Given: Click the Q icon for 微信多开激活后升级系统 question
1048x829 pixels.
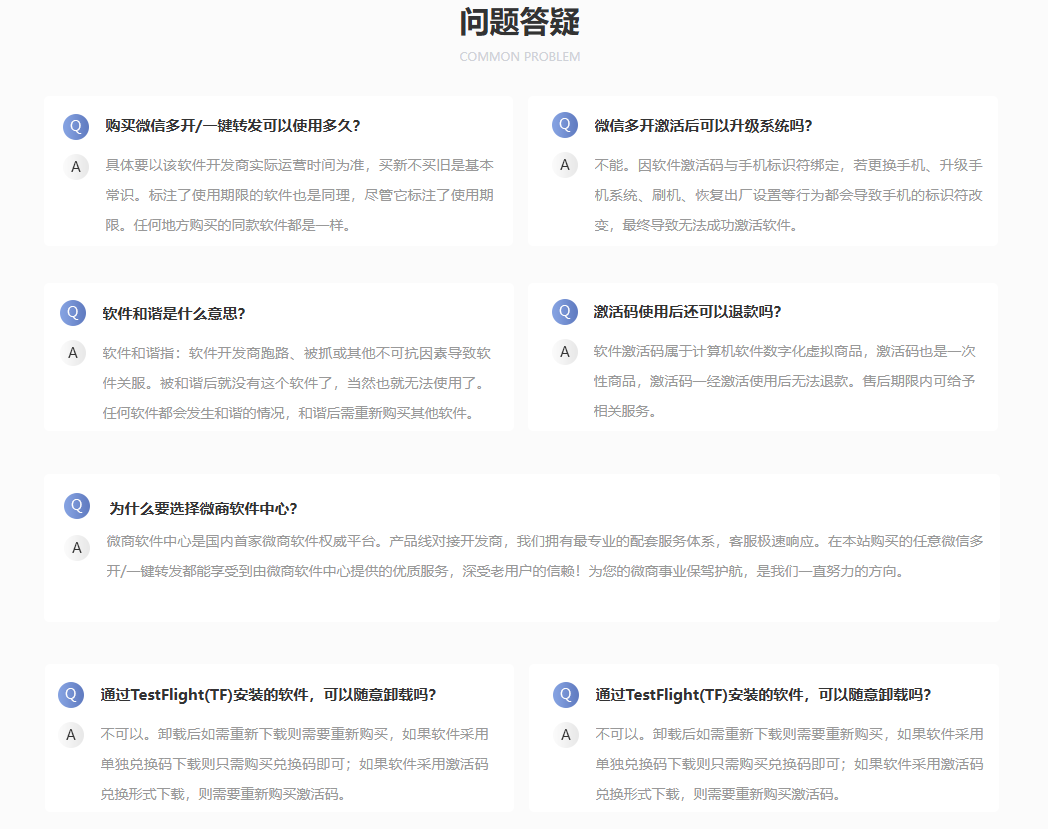Looking at the screenshot, I should 564,126.
